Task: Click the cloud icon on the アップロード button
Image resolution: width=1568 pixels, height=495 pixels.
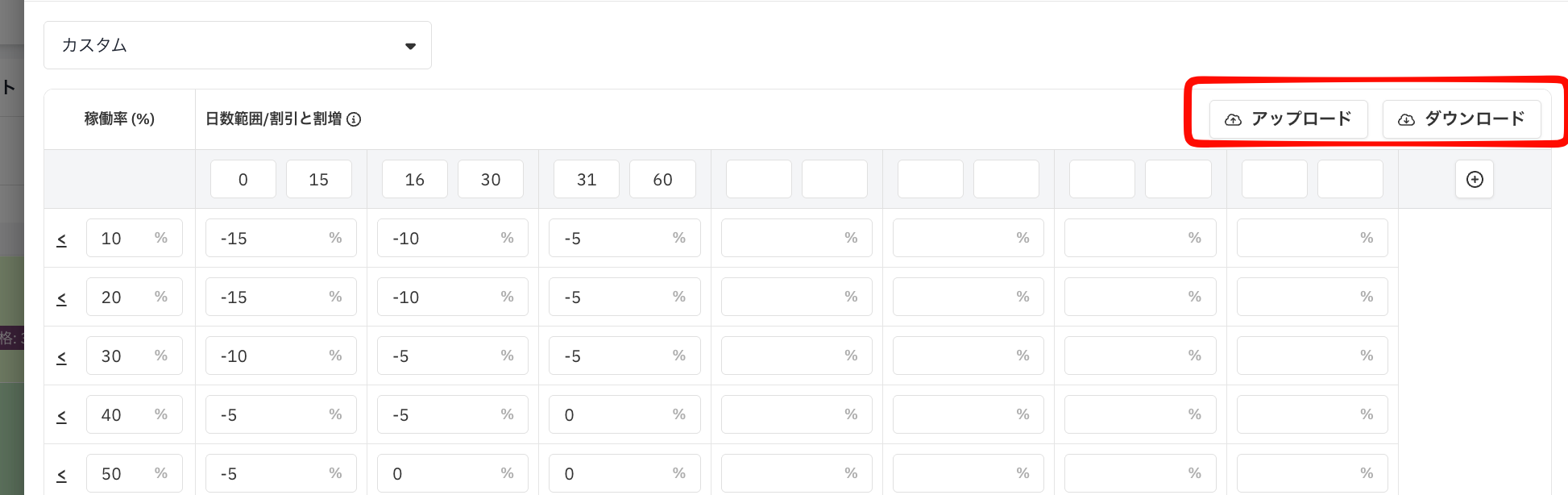Action: tap(1233, 119)
